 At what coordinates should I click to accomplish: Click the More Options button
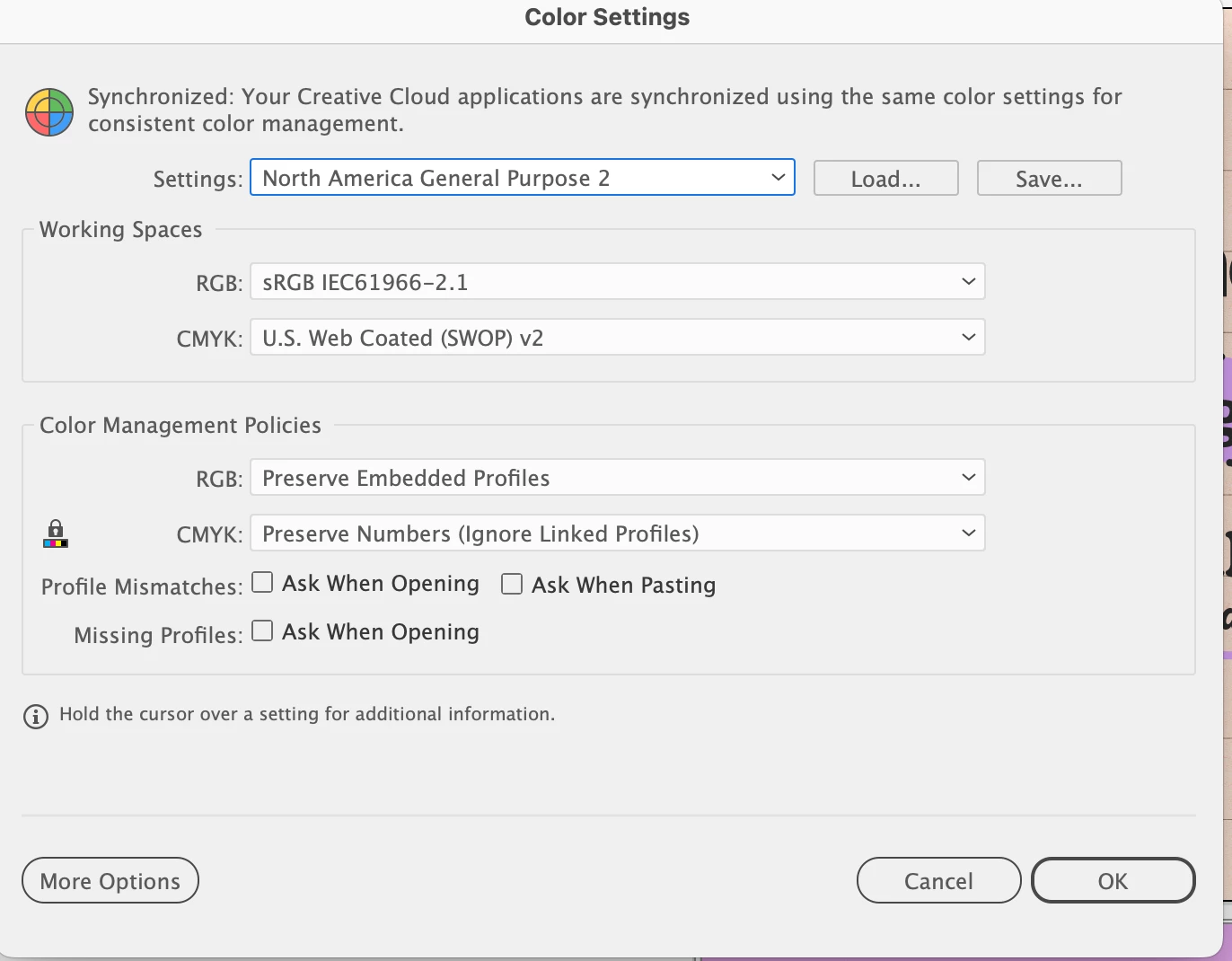point(110,880)
